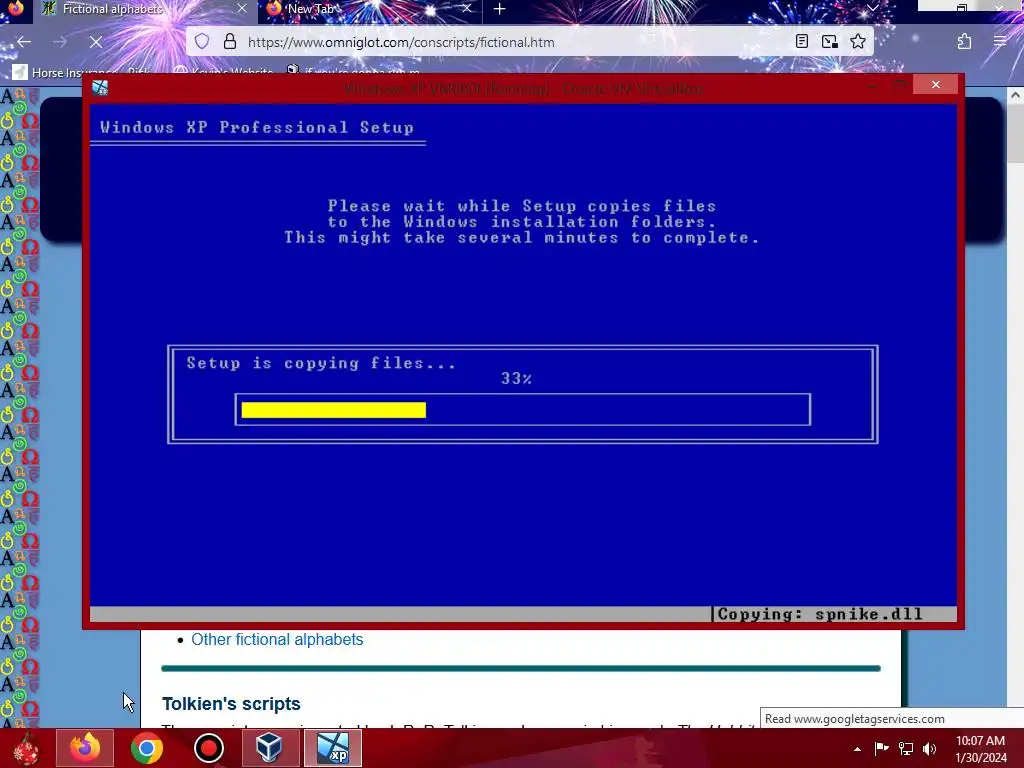The width and height of the screenshot is (1024, 768).
Task: Go back using Firefox's back arrow
Action: pos(24,42)
